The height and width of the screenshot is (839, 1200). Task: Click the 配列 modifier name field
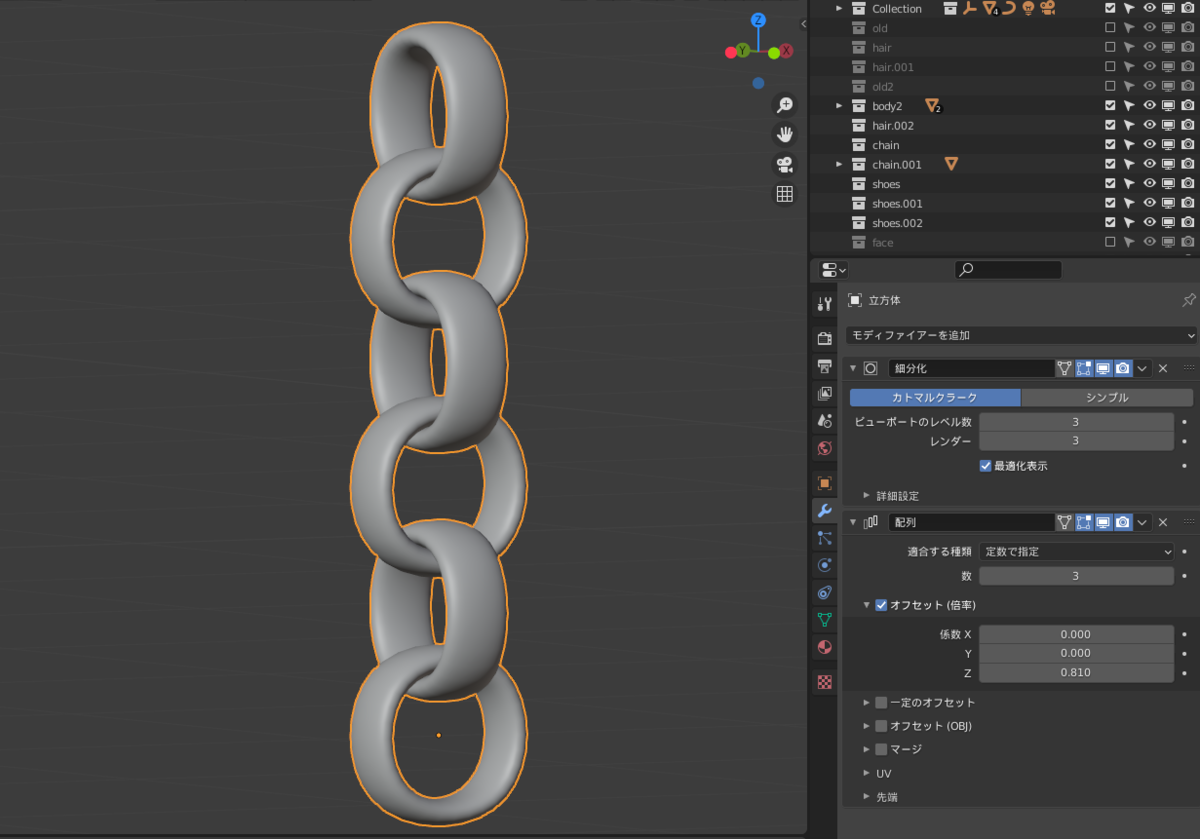(970, 522)
